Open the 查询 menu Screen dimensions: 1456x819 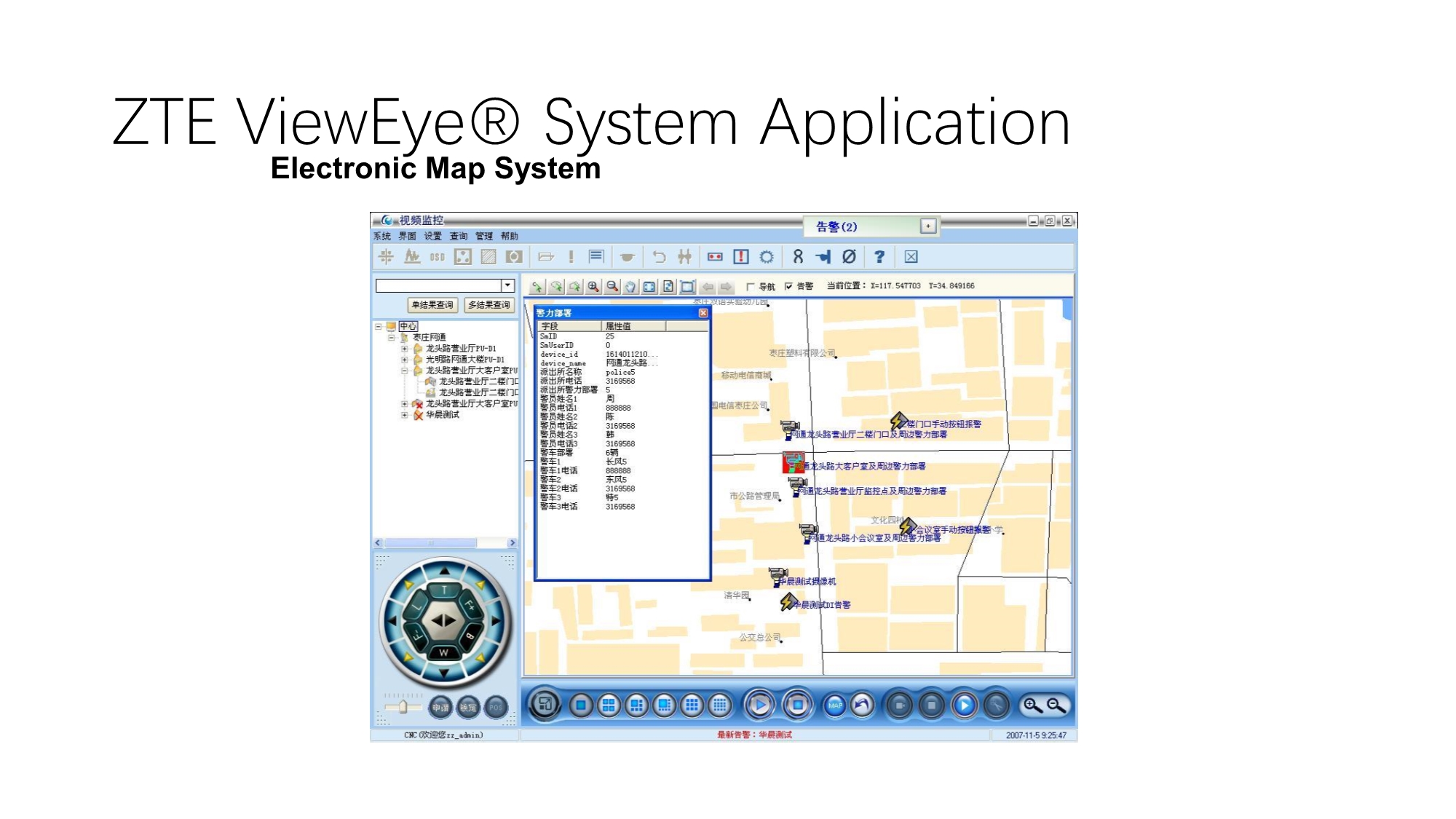(x=459, y=236)
